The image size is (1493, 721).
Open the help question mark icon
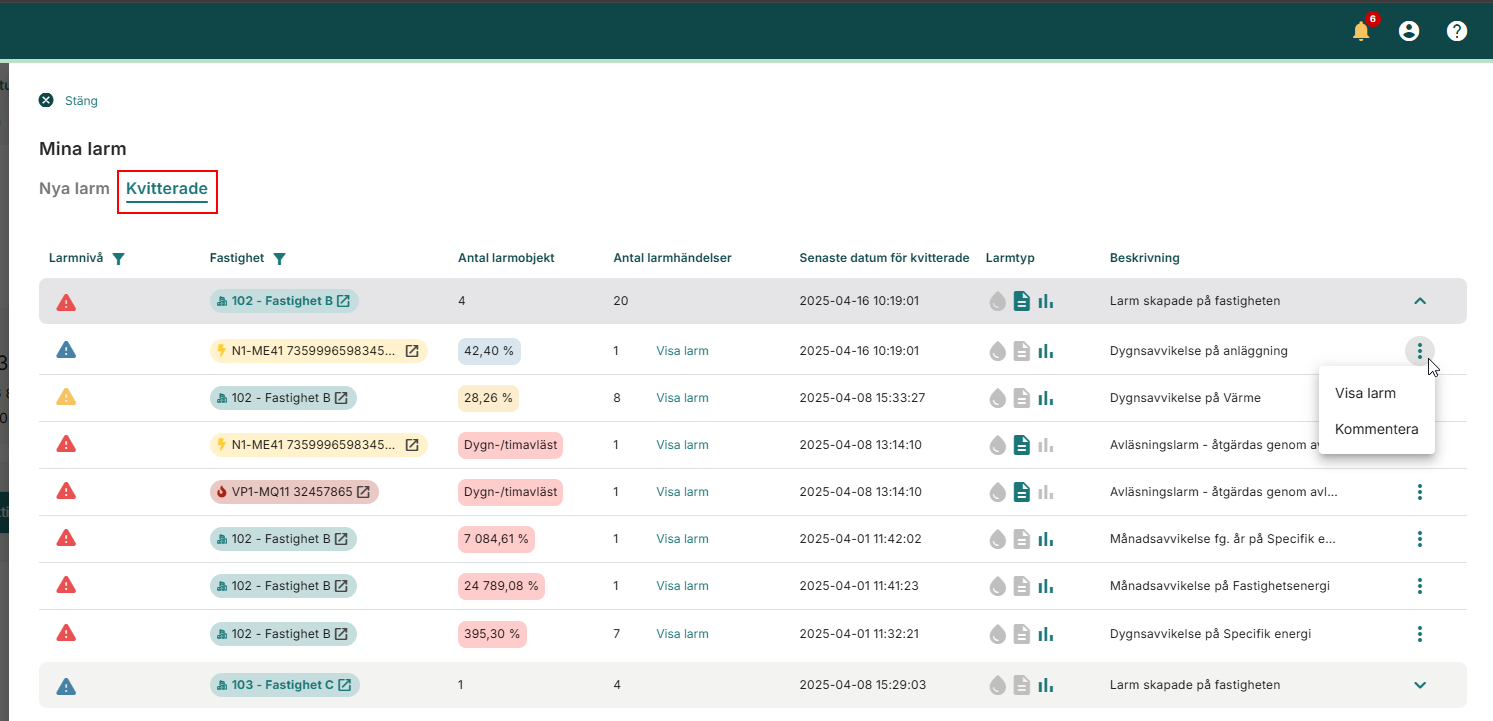pyautogui.click(x=1457, y=31)
